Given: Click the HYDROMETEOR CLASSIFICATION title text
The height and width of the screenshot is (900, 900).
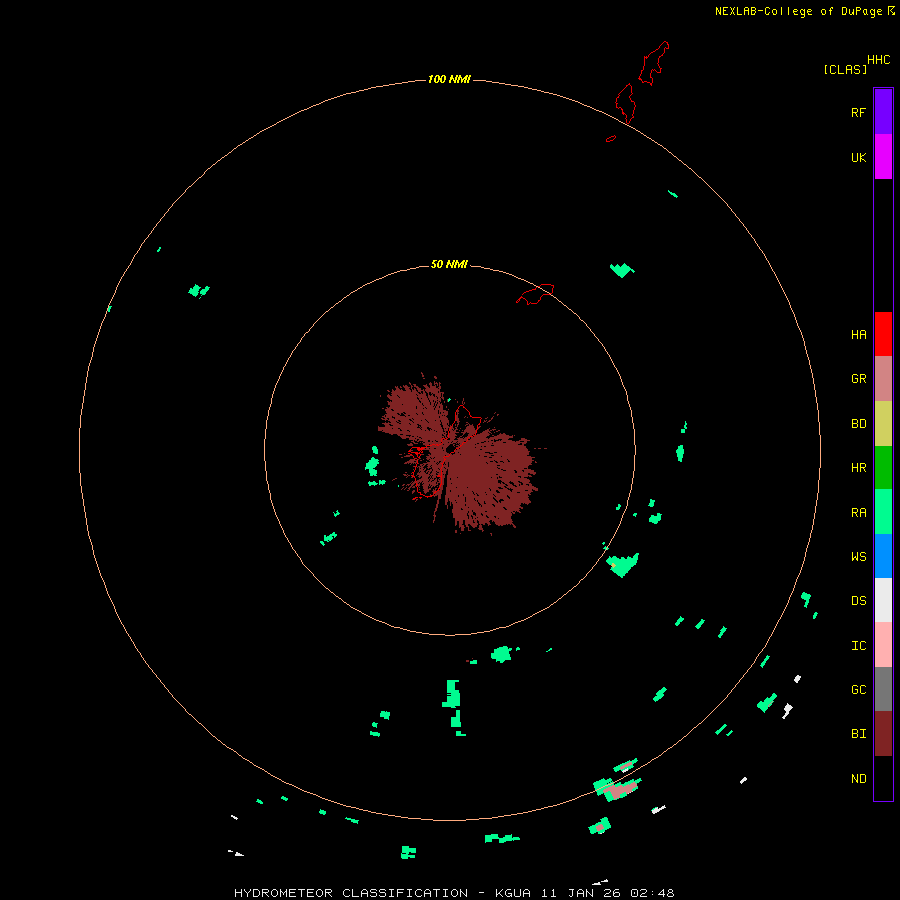Looking at the screenshot, I should pyautogui.click(x=351, y=893).
